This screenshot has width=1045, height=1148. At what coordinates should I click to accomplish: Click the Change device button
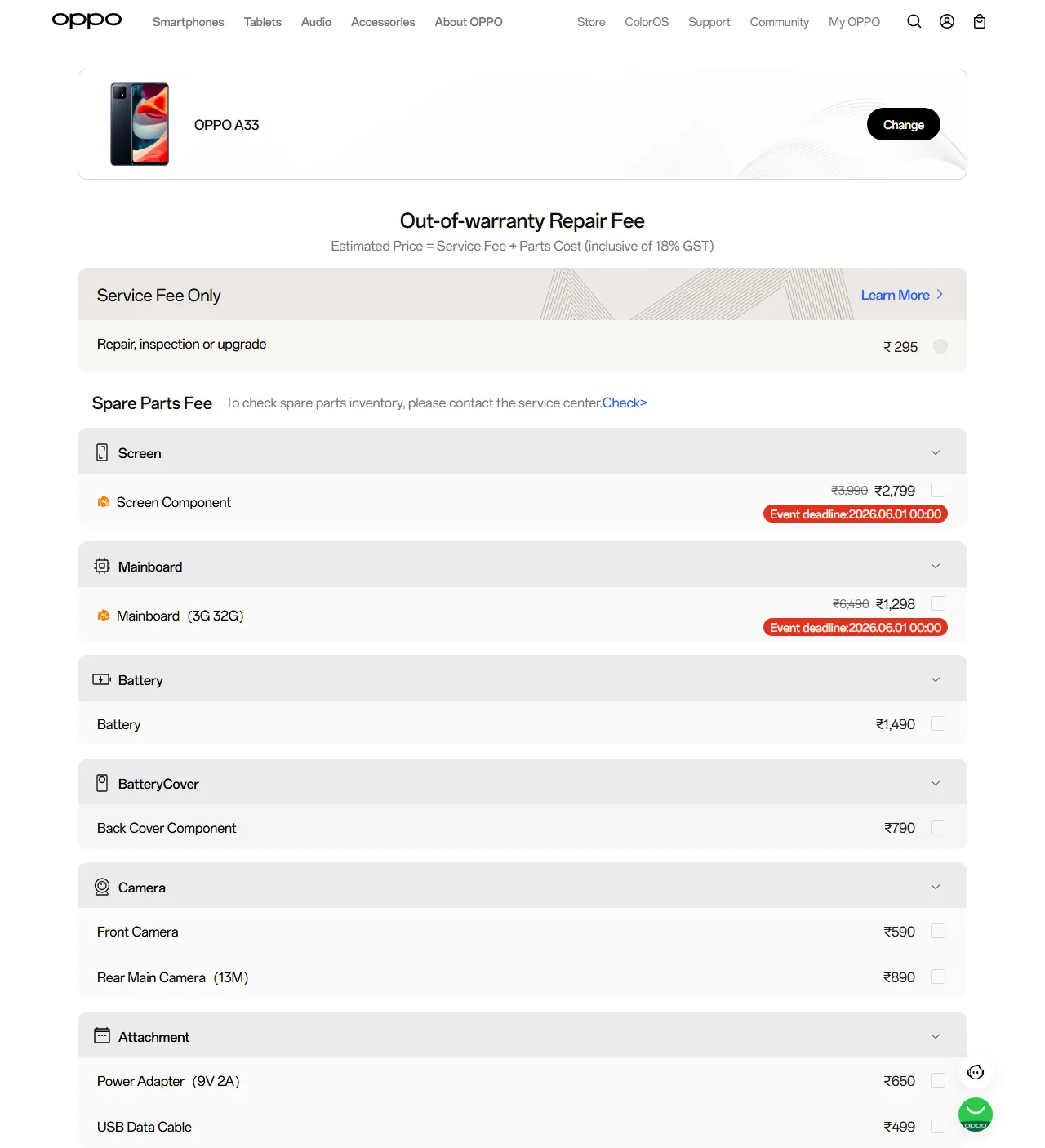pos(904,124)
